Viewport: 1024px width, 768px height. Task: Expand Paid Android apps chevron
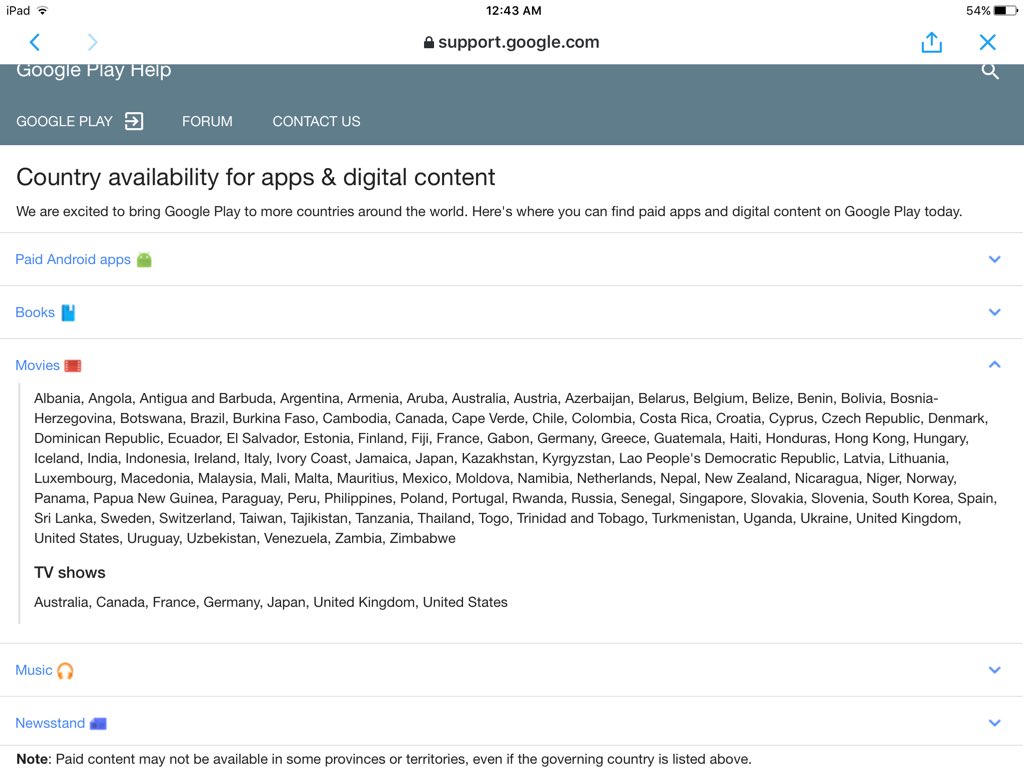(995, 259)
